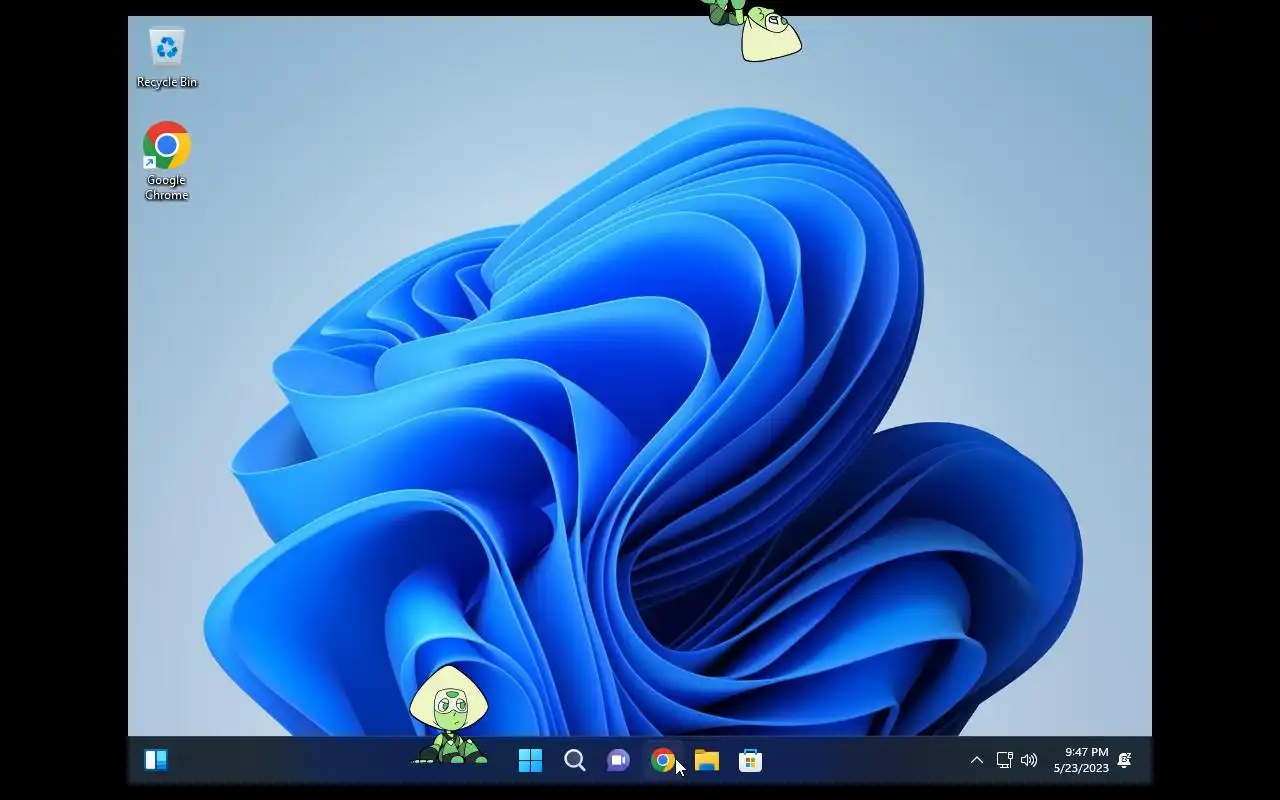Open the Widgets panel on the taskbar
The height and width of the screenshot is (800, 1280).
pos(156,761)
